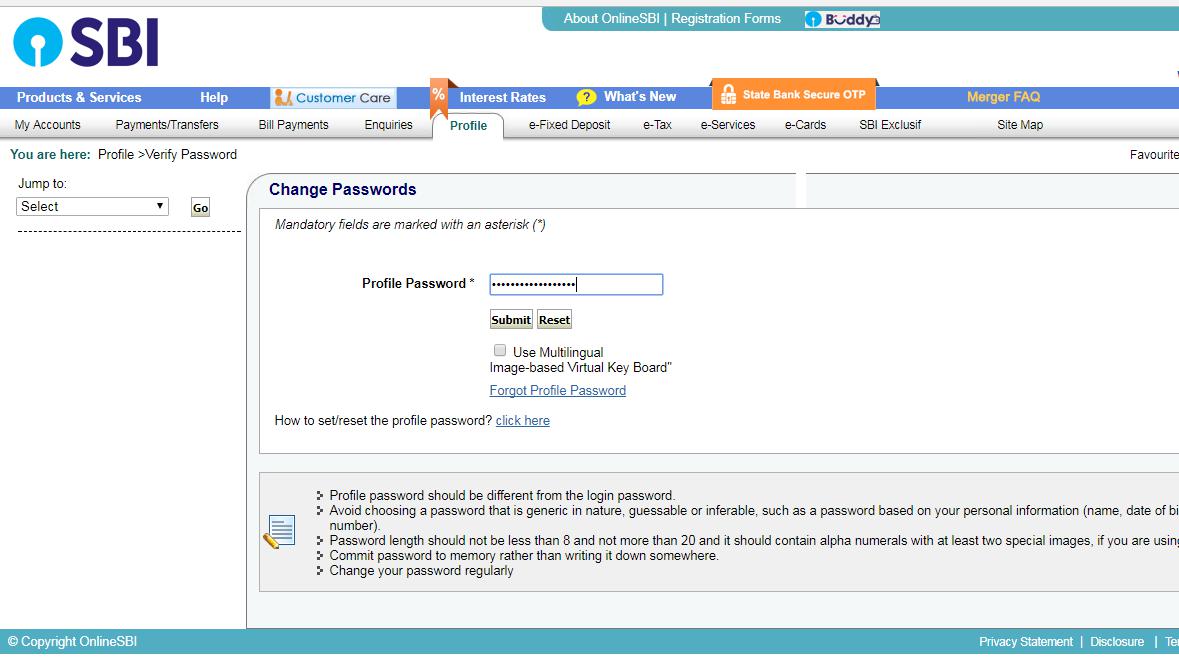This screenshot has height=671, width=1179.
Task: Open the 'click here' help link
Action: tap(523, 421)
